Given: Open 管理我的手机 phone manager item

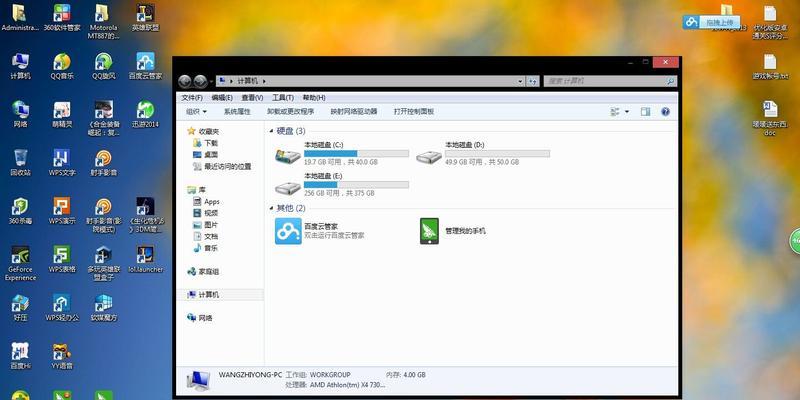Looking at the screenshot, I should 453,231.
